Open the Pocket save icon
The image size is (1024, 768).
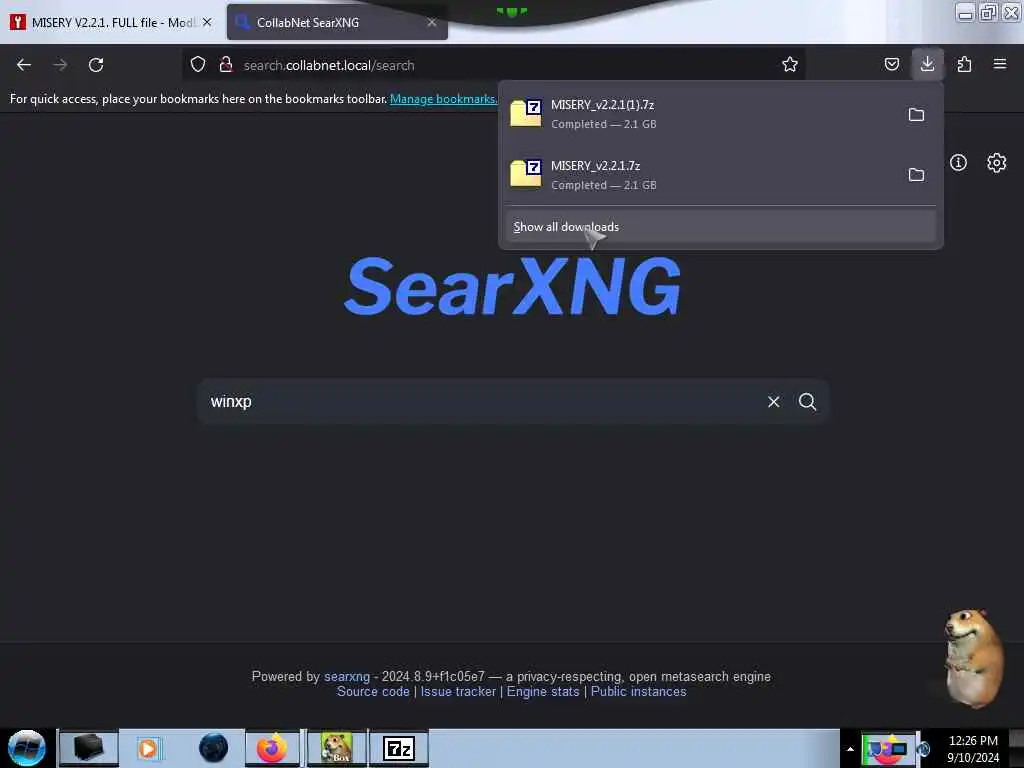(891, 64)
